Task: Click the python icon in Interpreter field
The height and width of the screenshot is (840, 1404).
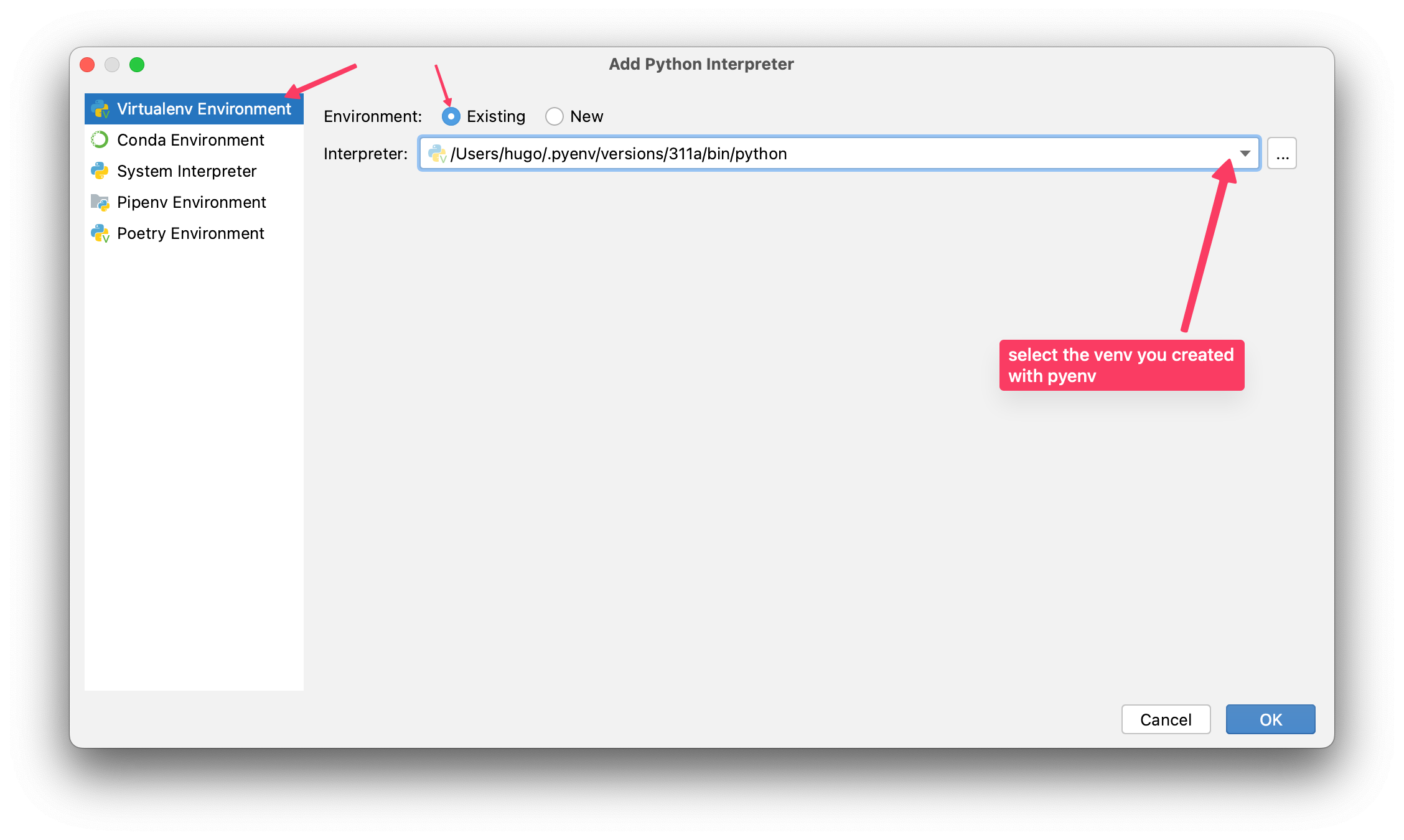Action: (x=437, y=154)
